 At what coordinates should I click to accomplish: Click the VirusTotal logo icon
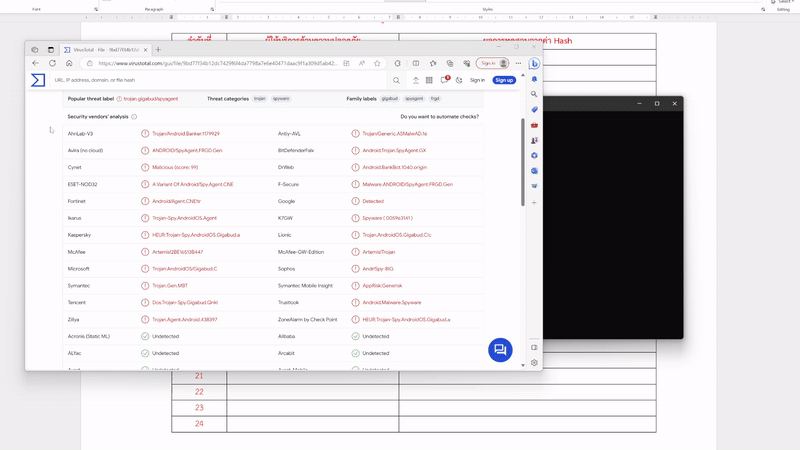38,80
